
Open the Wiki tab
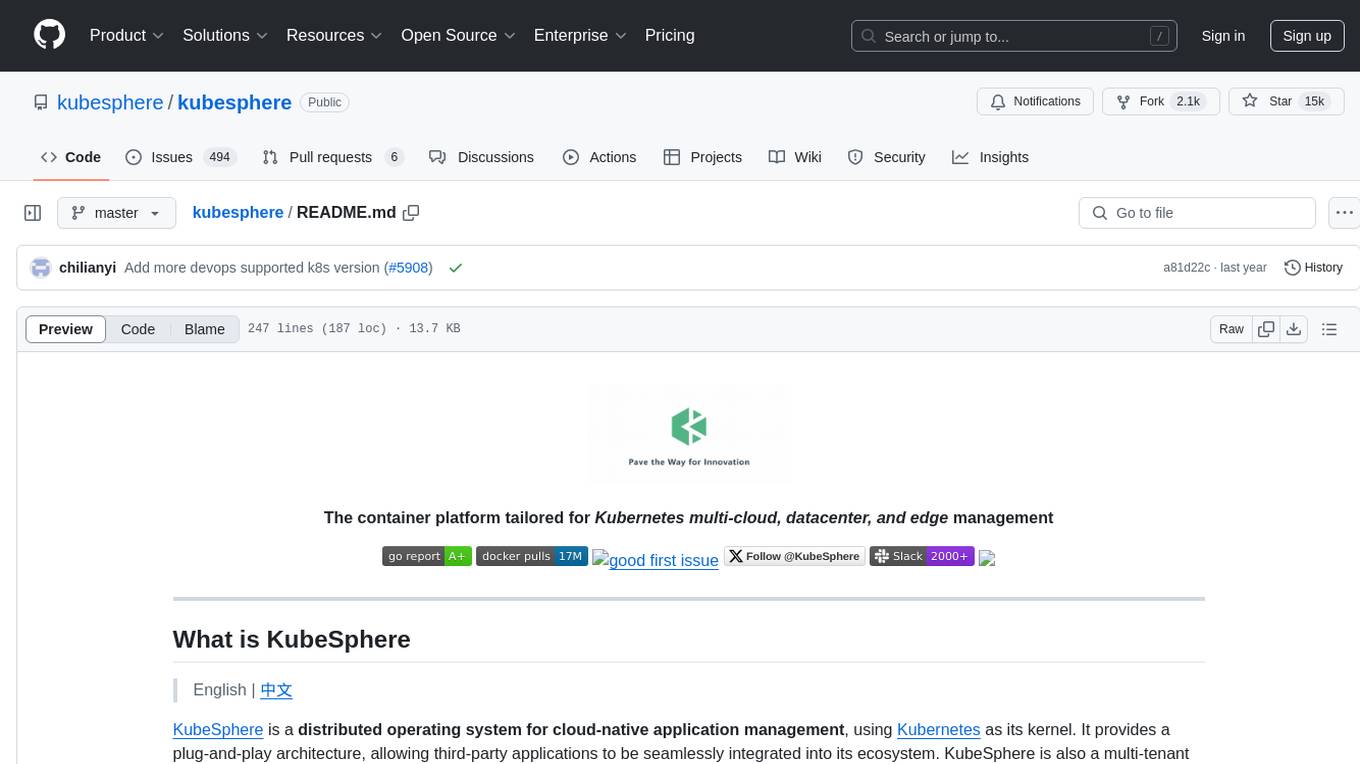click(x=795, y=157)
